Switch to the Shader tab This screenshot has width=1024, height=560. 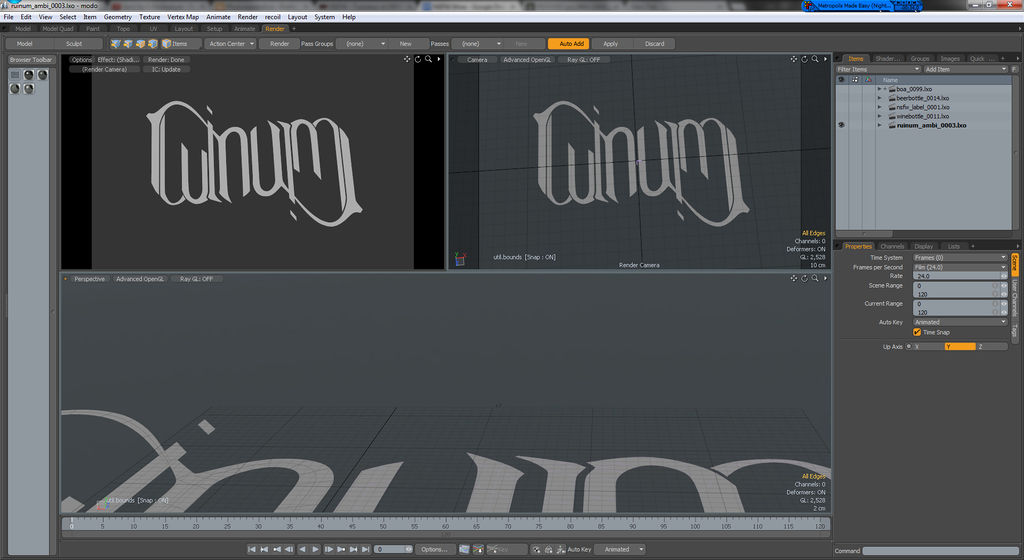point(887,59)
